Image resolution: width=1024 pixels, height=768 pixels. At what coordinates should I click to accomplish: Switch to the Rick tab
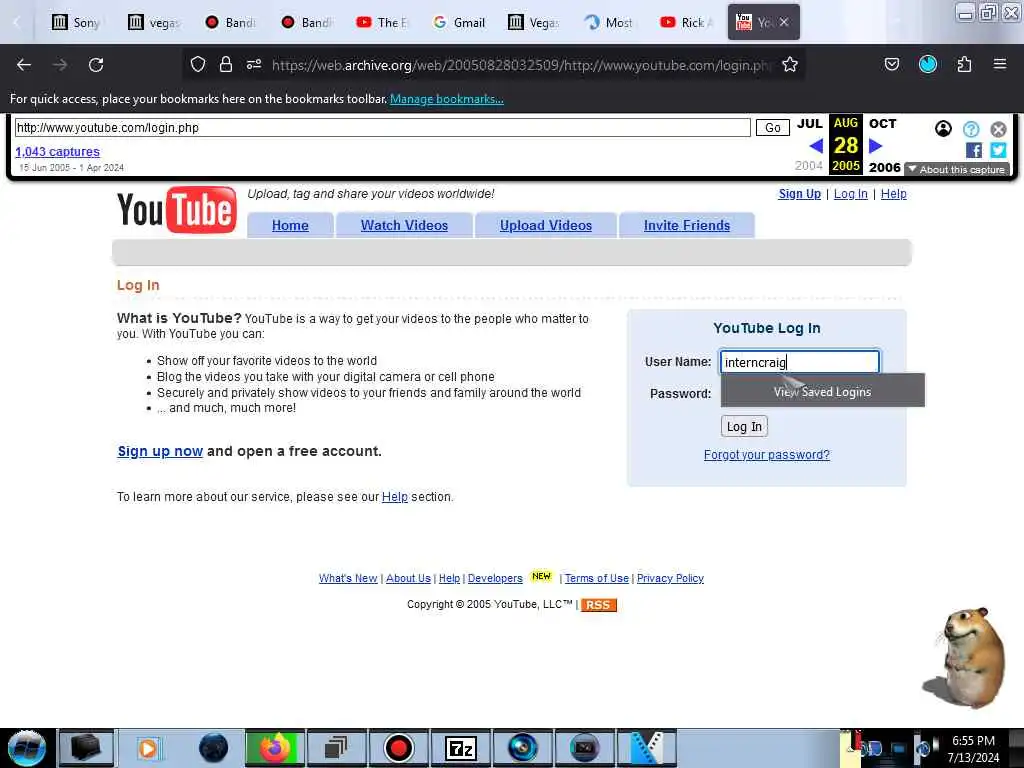click(x=687, y=23)
